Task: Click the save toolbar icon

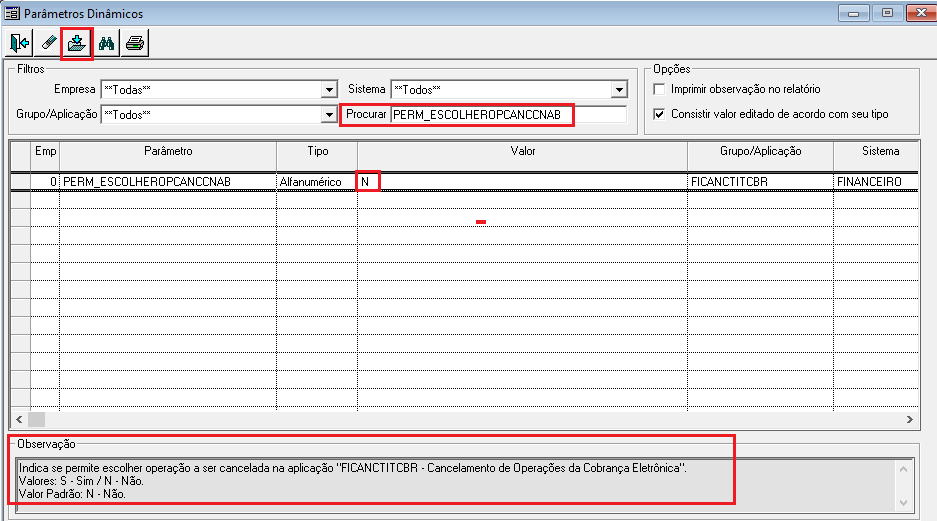Action: 76,43
